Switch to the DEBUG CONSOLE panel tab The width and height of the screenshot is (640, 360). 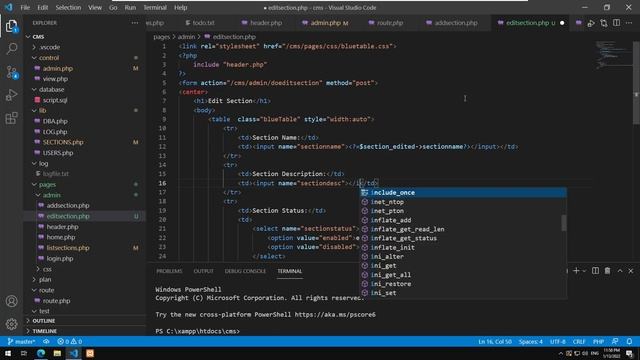[245, 271]
